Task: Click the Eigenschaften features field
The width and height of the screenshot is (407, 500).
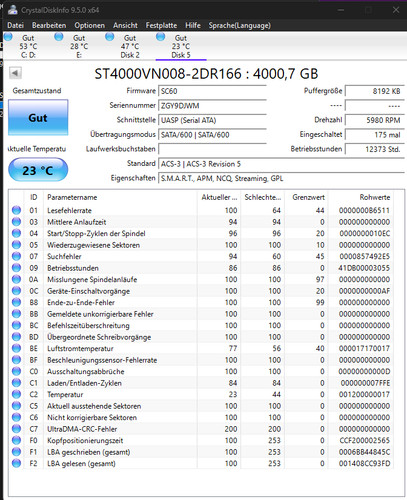Action: coord(281,178)
